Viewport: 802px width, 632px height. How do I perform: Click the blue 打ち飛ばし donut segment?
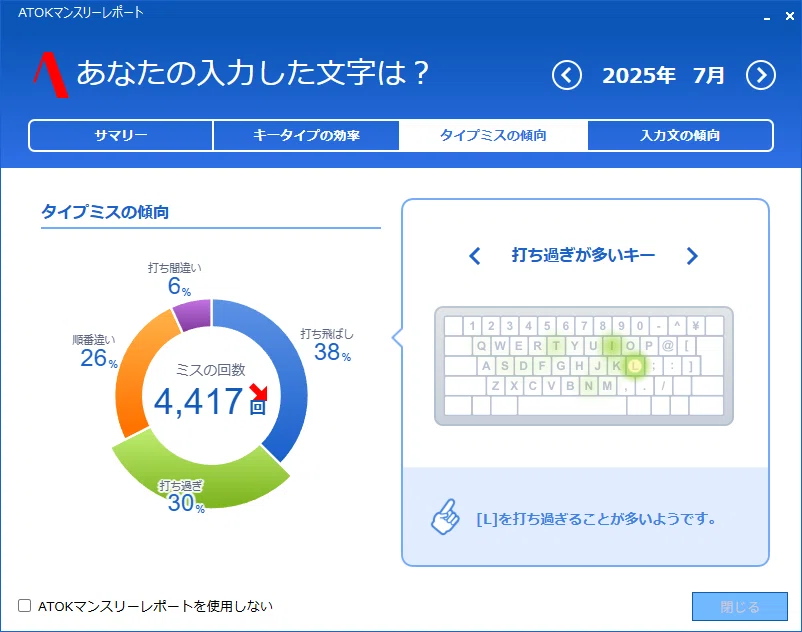click(292, 378)
